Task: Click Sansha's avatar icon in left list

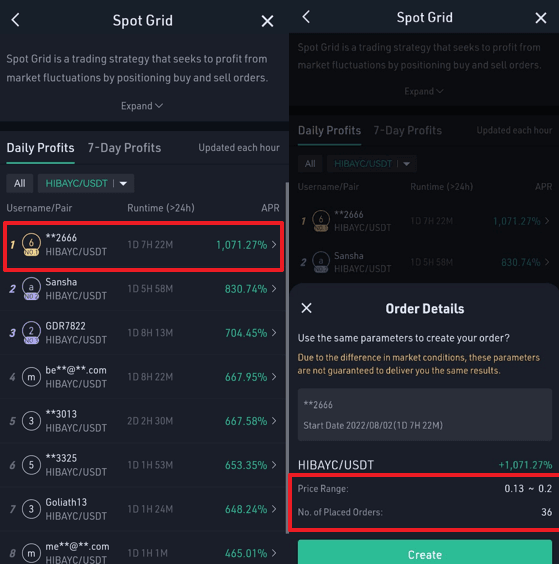Action: (x=31, y=288)
